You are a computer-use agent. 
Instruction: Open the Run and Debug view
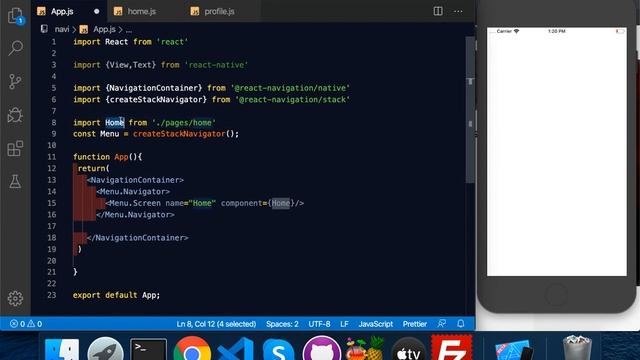(15, 115)
